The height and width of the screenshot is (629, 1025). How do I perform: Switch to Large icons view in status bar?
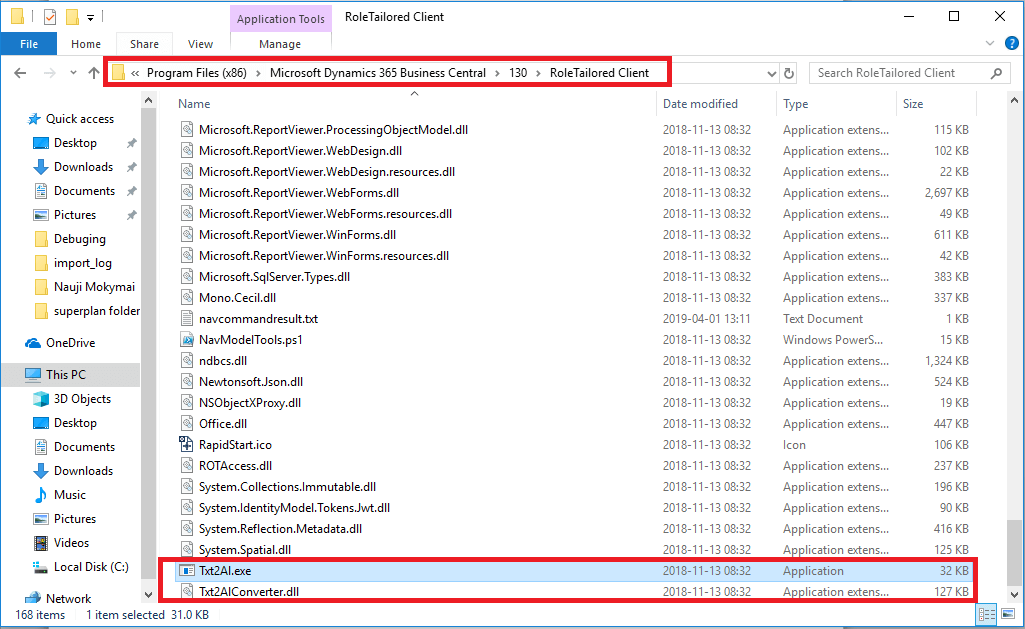[1007, 615]
